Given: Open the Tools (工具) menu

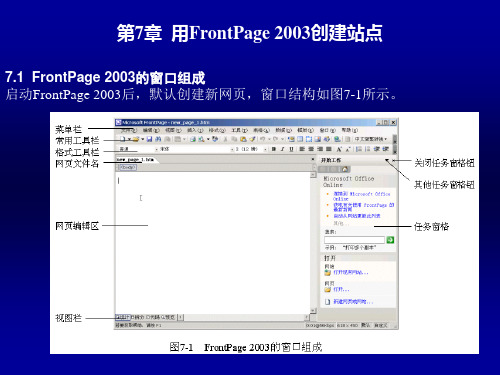Looking at the screenshot, I should coord(239,130).
